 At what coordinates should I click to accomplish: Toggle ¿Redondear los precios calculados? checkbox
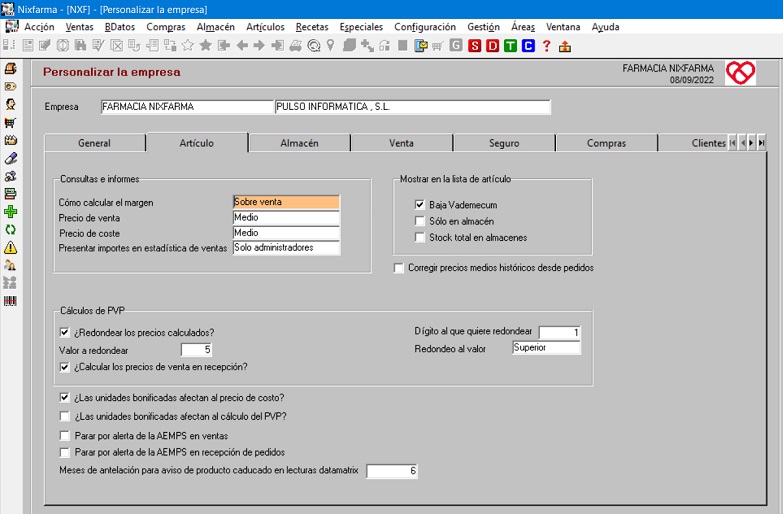(x=64, y=332)
